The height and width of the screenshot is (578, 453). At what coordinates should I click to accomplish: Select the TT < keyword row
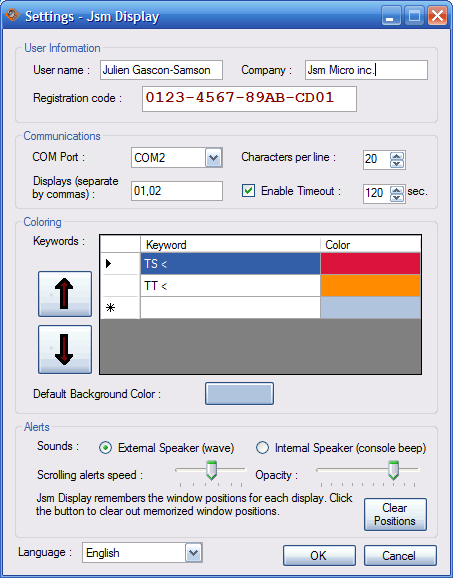pyautogui.click(x=230, y=285)
